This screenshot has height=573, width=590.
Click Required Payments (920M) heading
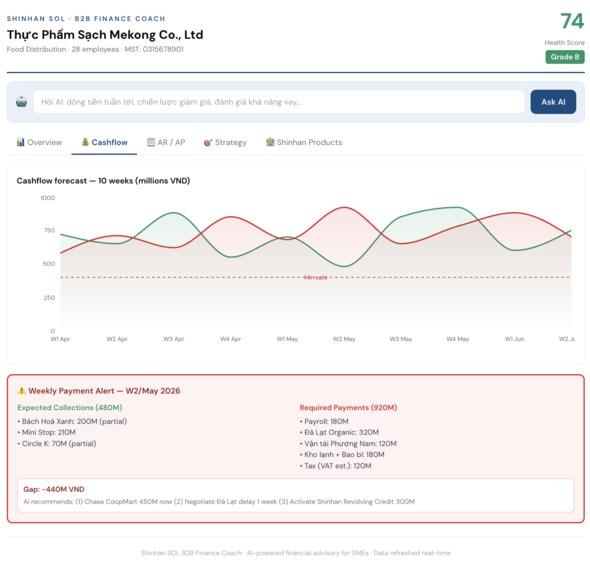point(348,407)
